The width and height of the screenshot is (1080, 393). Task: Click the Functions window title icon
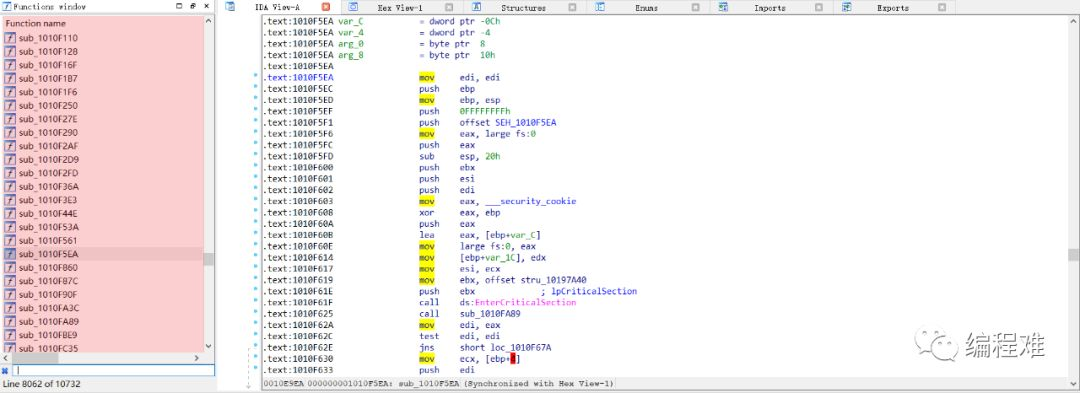point(7,6)
